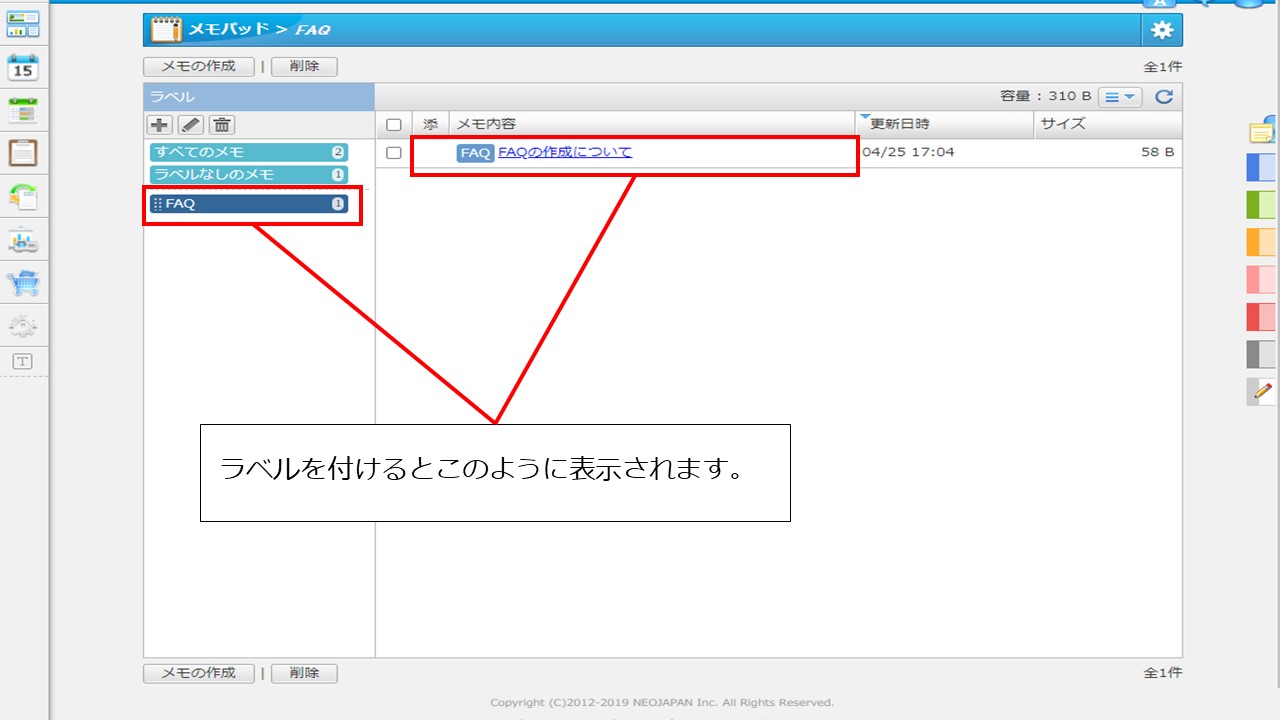The width and height of the screenshot is (1280, 720).
Task: Go to メモパッド in the breadcrumb
Action: [230, 29]
